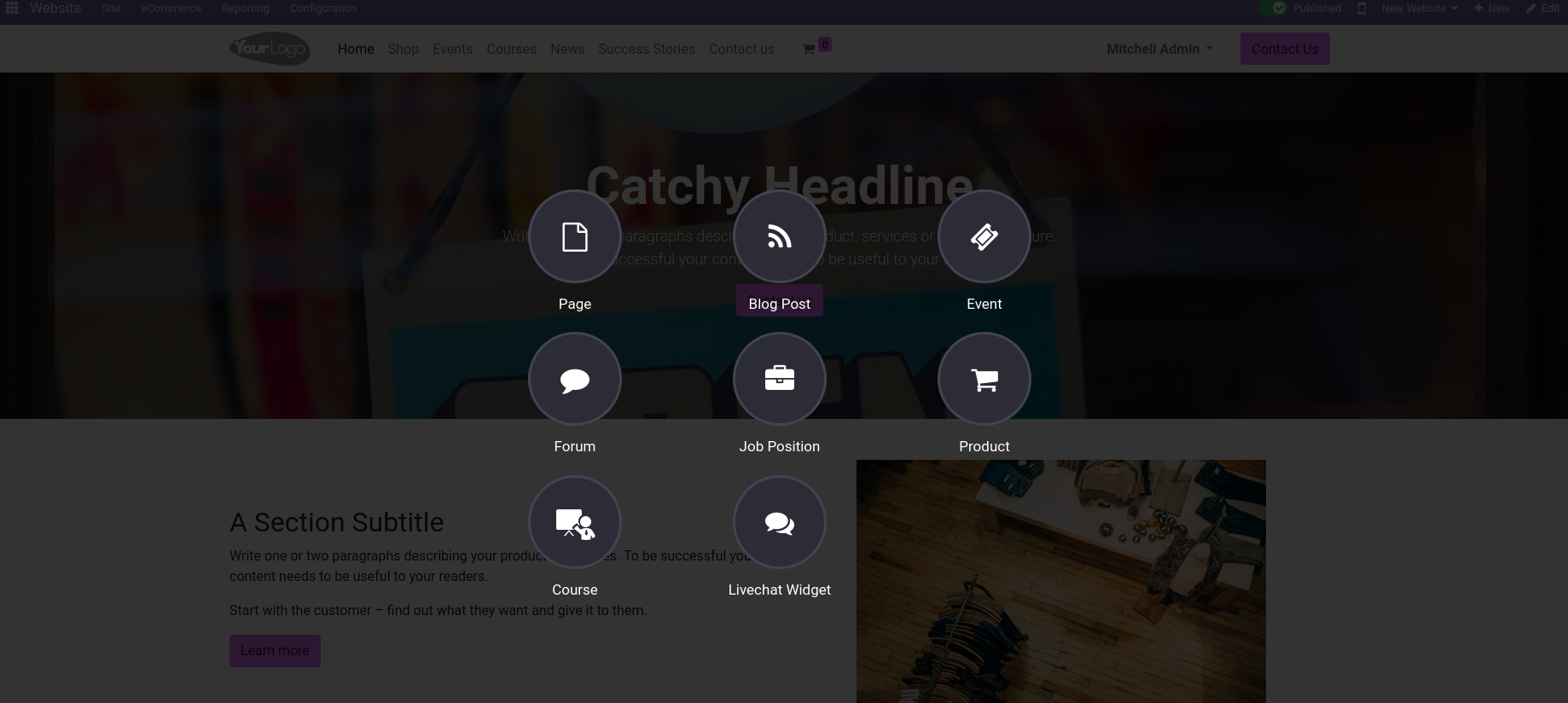The height and width of the screenshot is (703, 1568).
Task: Click the + New button in top bar
Action: coord(1492,8)
